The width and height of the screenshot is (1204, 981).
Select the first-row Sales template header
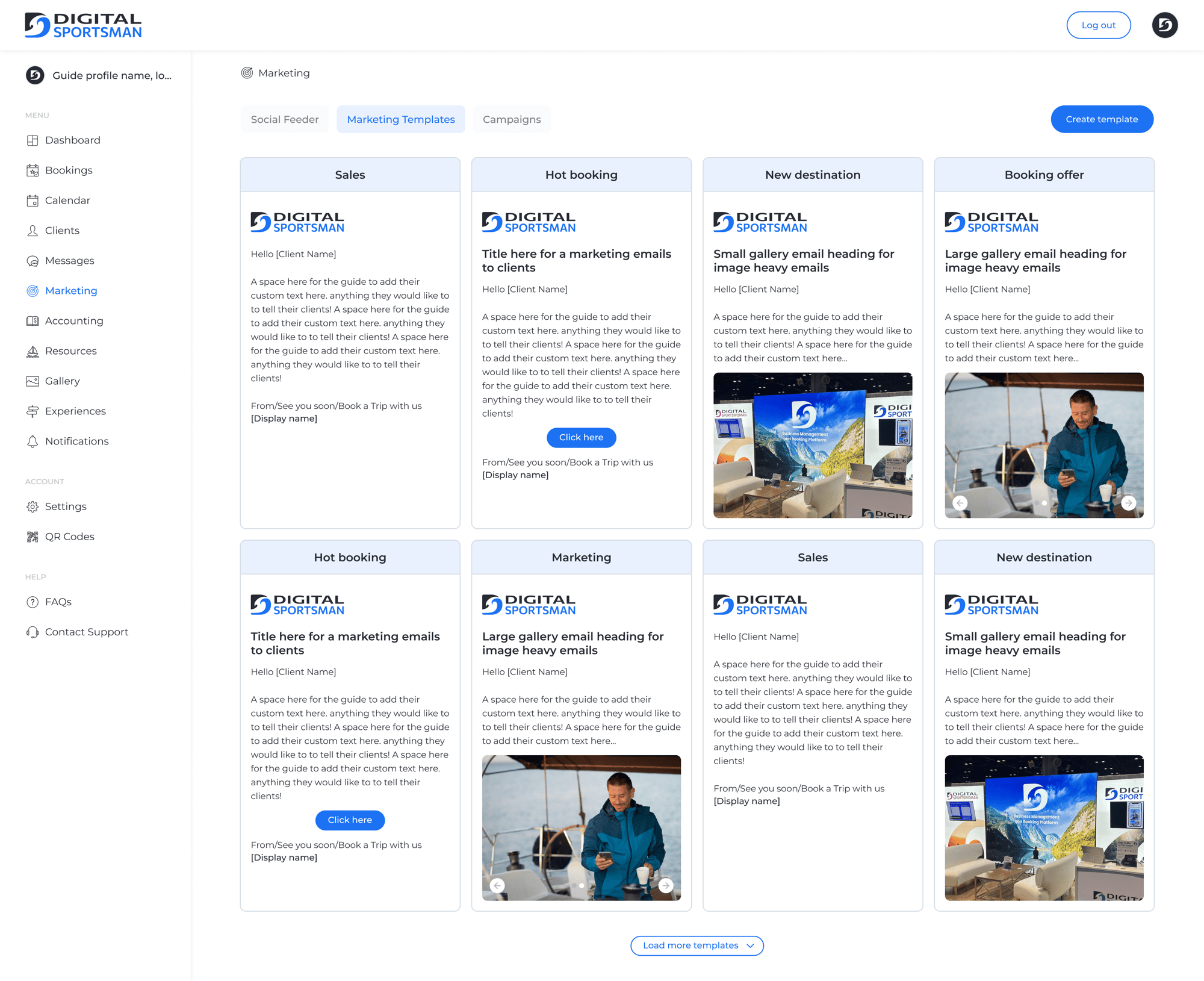(x=350, y=175)
